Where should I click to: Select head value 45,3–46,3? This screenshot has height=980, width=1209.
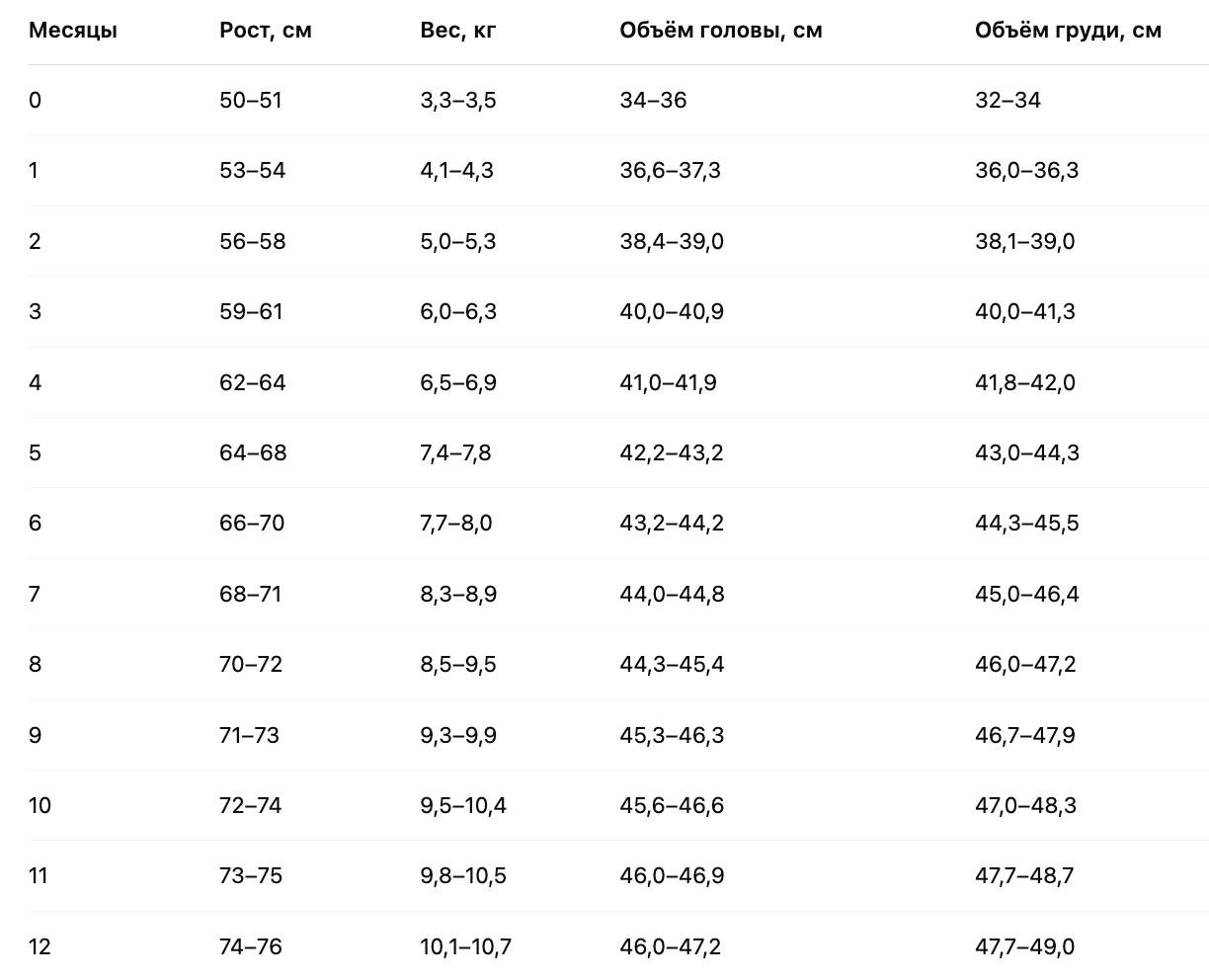click(672, 735)
